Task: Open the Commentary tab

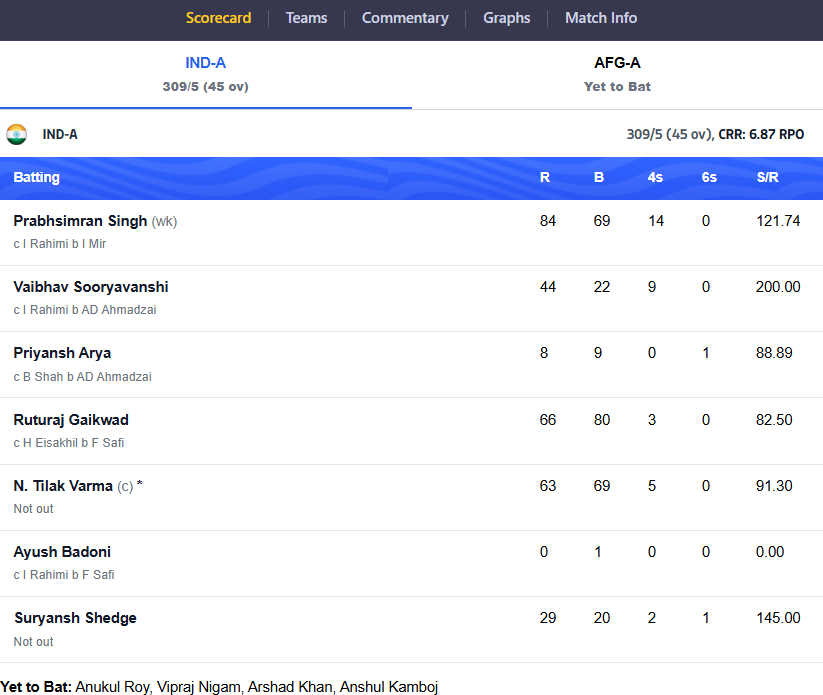Action: coord(405,18)
